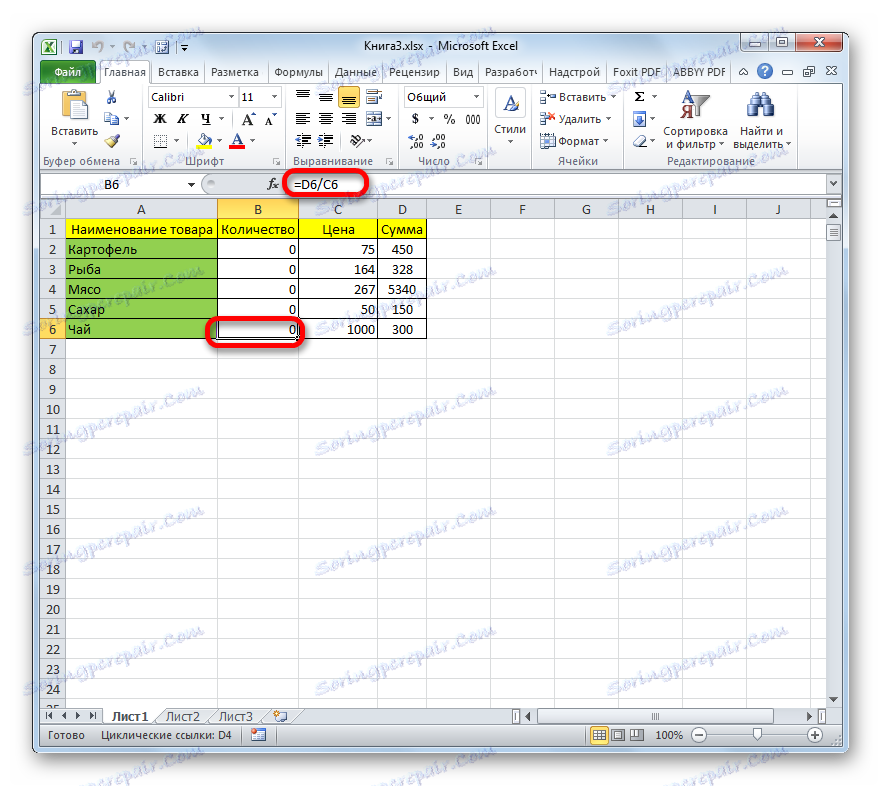
Task: Click the decrease decimal icon
Action: click(x=439, y=141)
